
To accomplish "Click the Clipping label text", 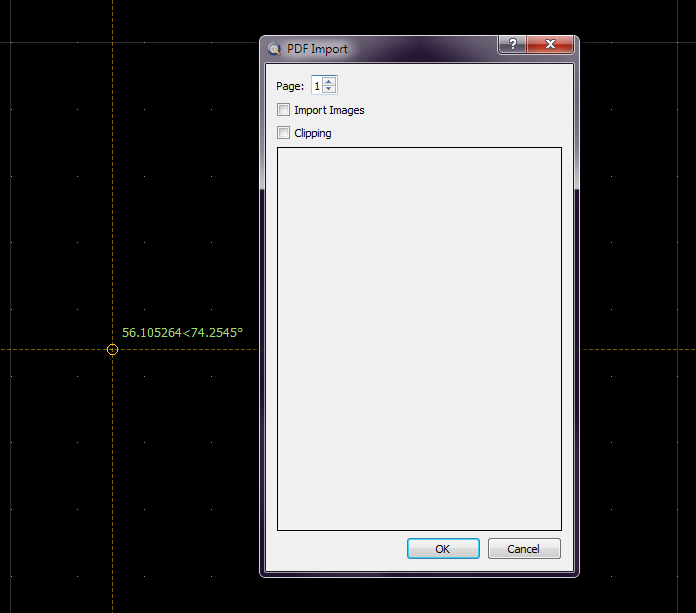I will pos(313,133).
